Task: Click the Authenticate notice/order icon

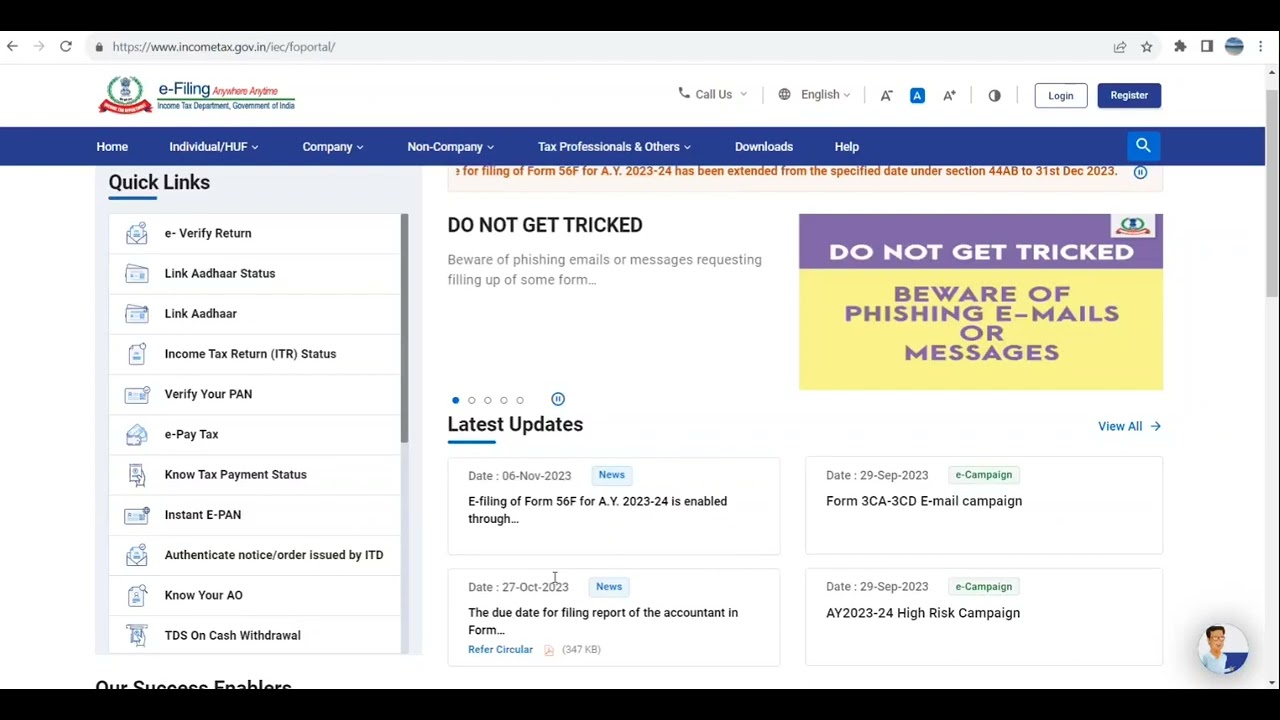Action: pos(137,555)
